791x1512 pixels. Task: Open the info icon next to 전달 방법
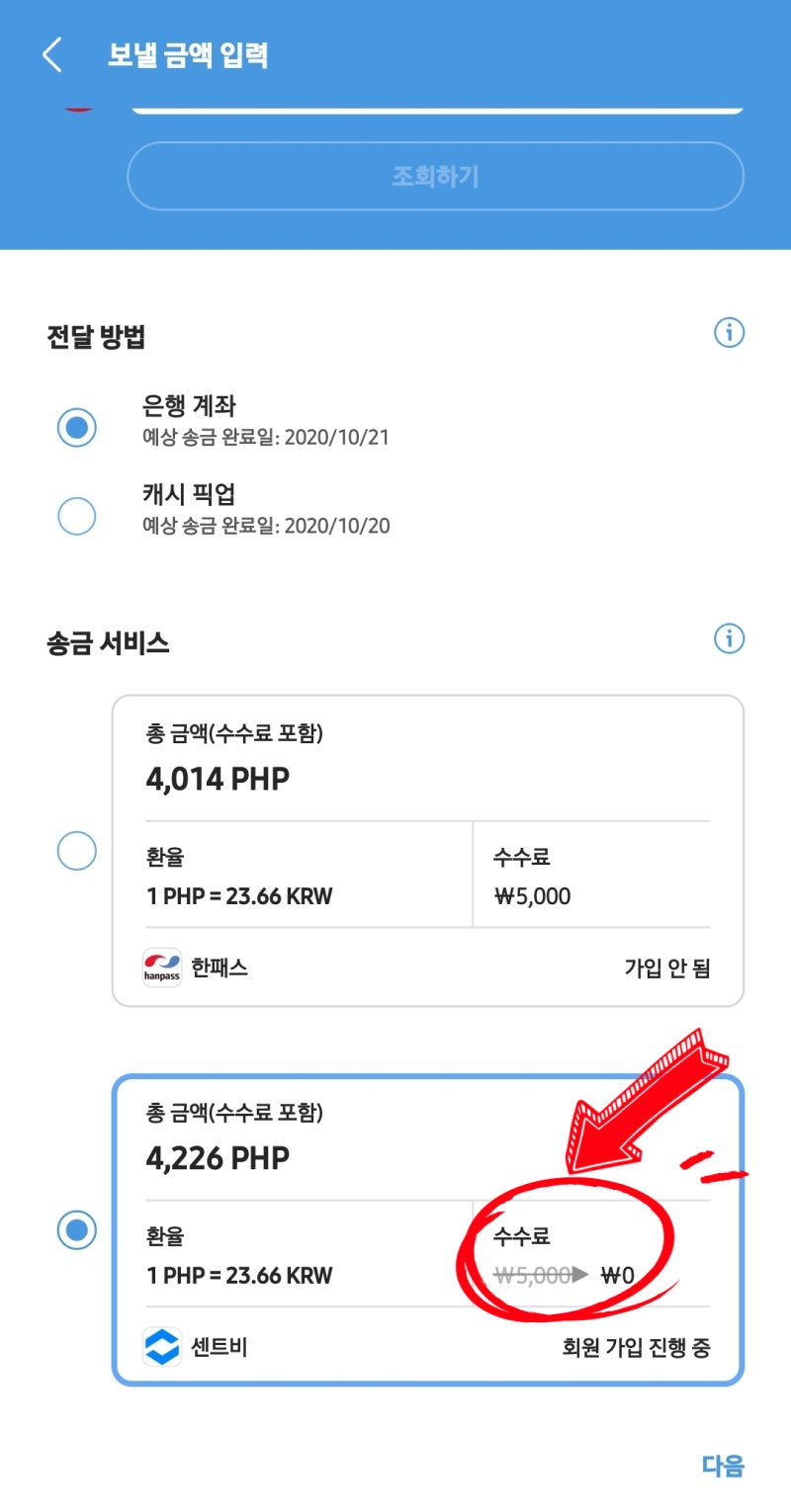tap(730, 333)
